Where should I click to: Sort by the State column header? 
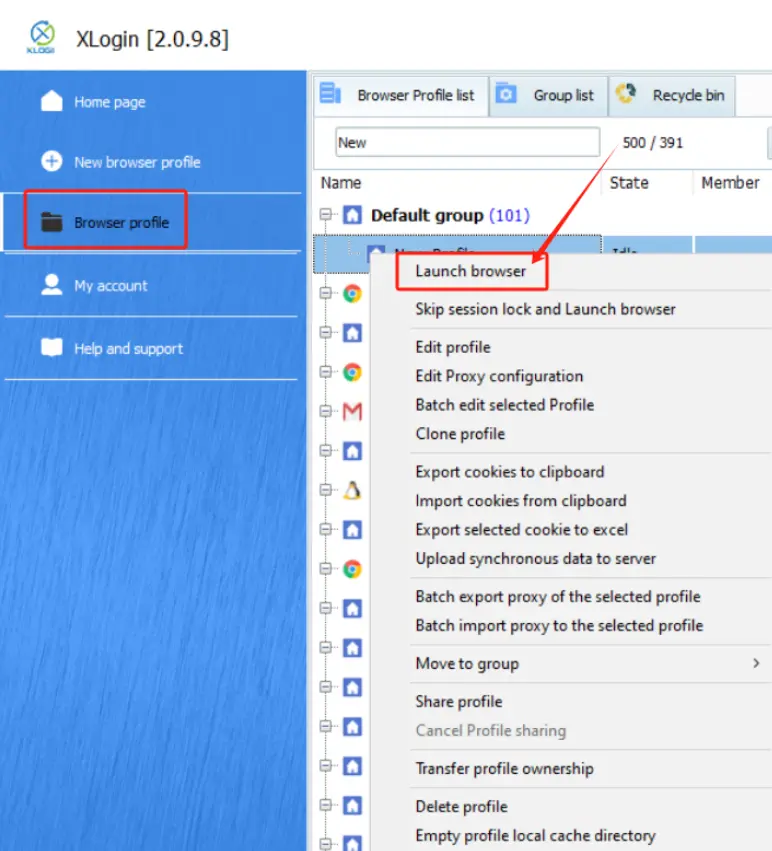pos(629,183)
